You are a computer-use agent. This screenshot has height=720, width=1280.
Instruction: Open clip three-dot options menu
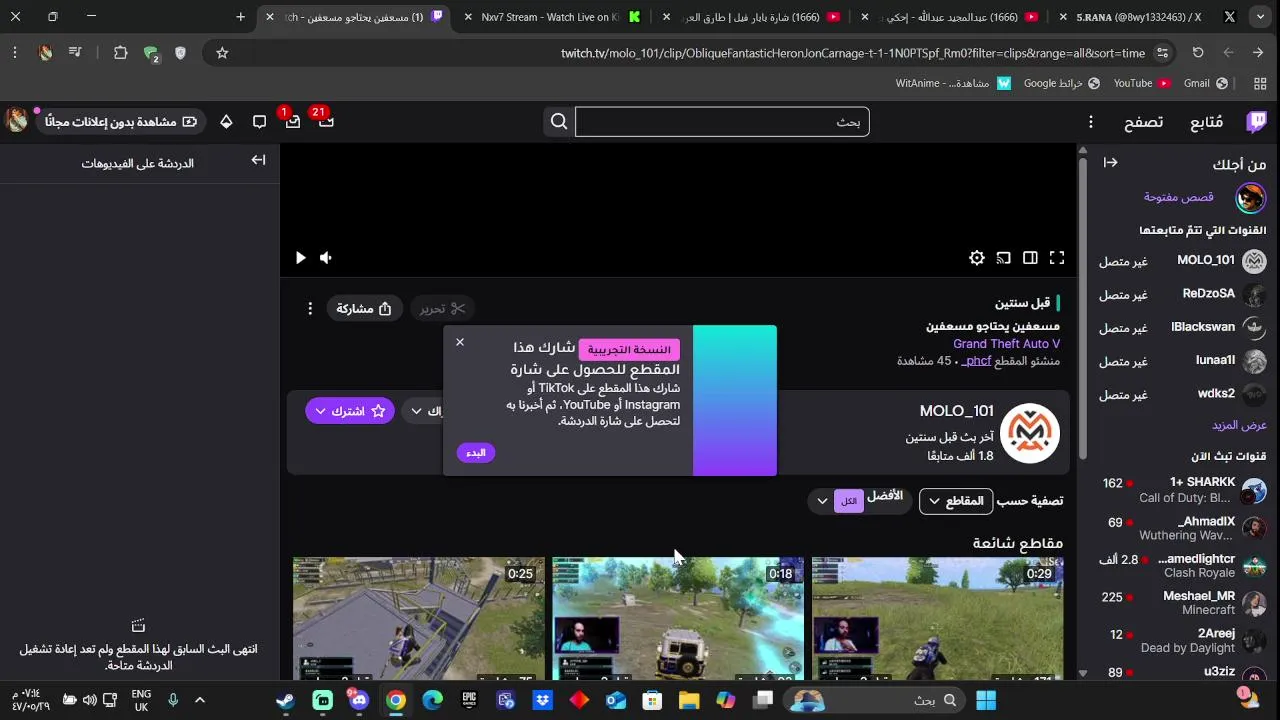point(310,309)
